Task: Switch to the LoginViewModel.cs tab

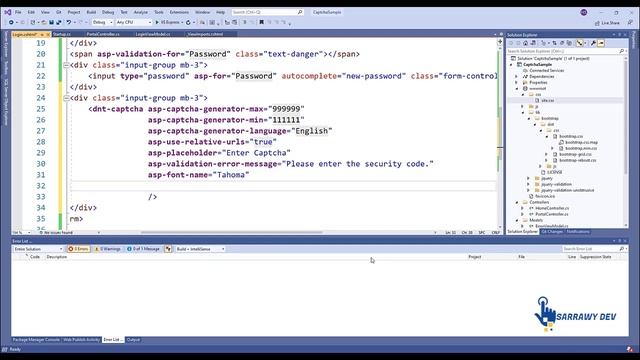Action: click(x=153, y=34)
